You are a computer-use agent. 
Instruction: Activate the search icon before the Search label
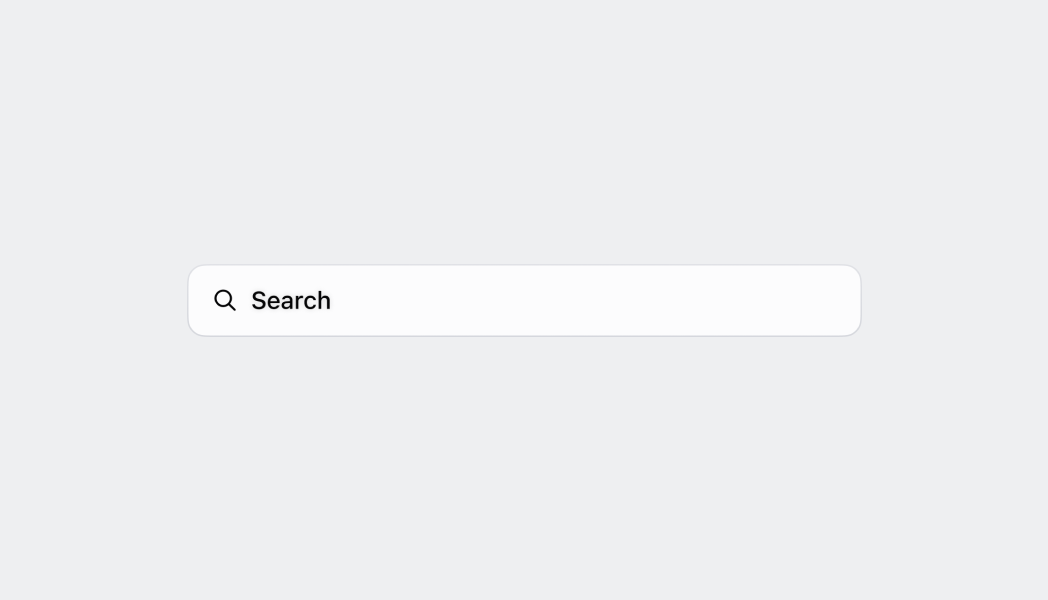click(x=225, y=300)
